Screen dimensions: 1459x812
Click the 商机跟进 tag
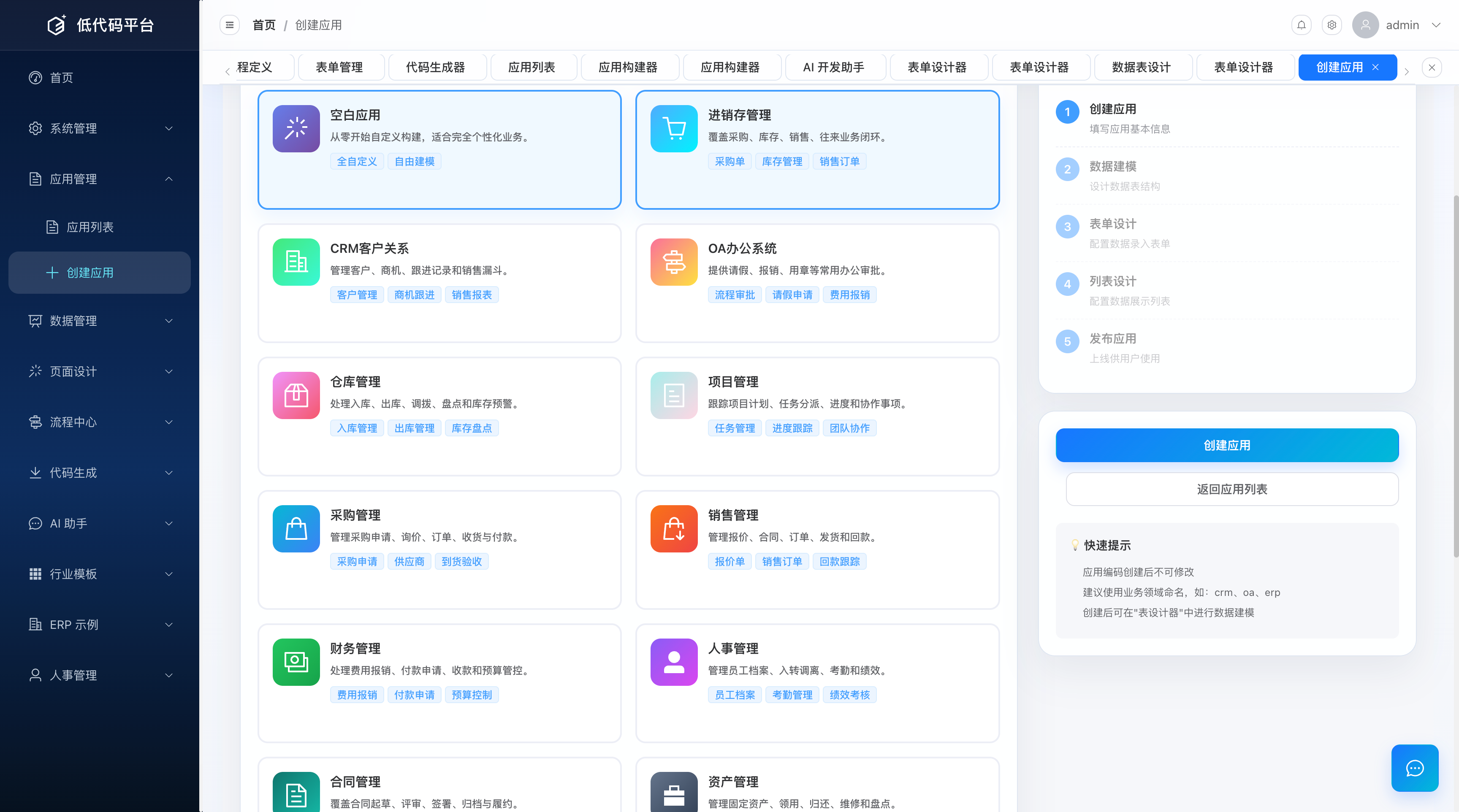[x=415, y=295]
